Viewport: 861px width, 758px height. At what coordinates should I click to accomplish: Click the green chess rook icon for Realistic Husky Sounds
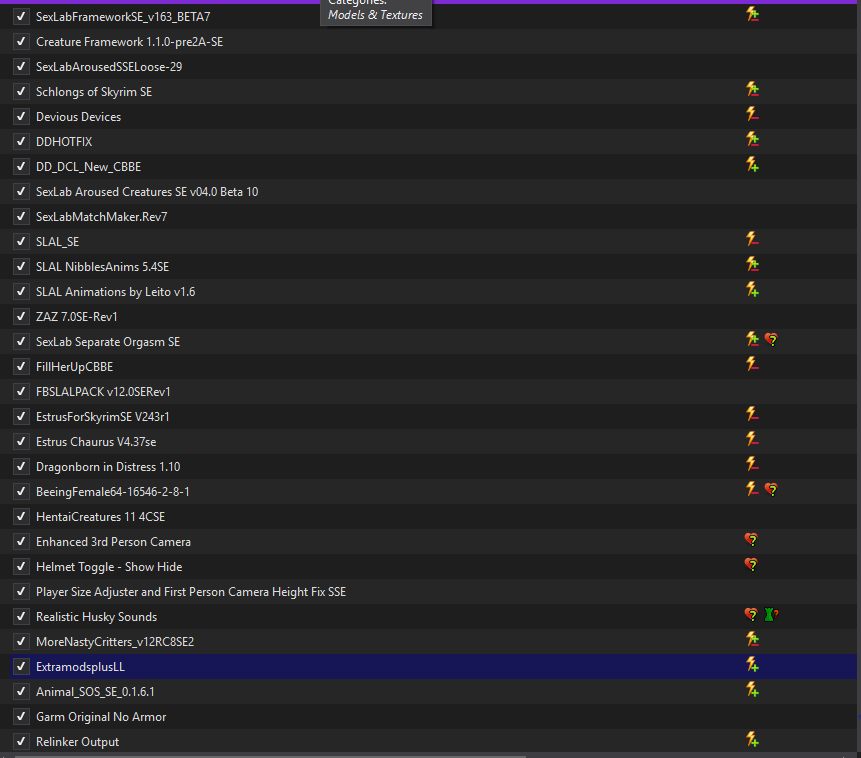pyautogui.click(x=770, y=615)
